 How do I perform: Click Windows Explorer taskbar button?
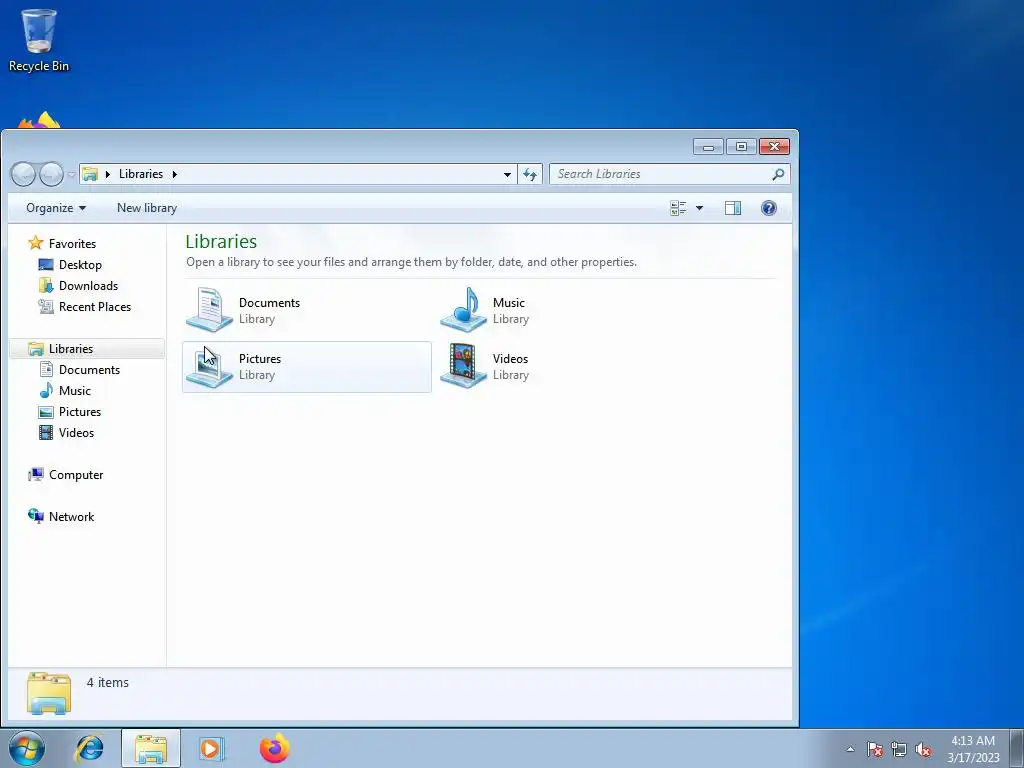click(x=151, y=748)
